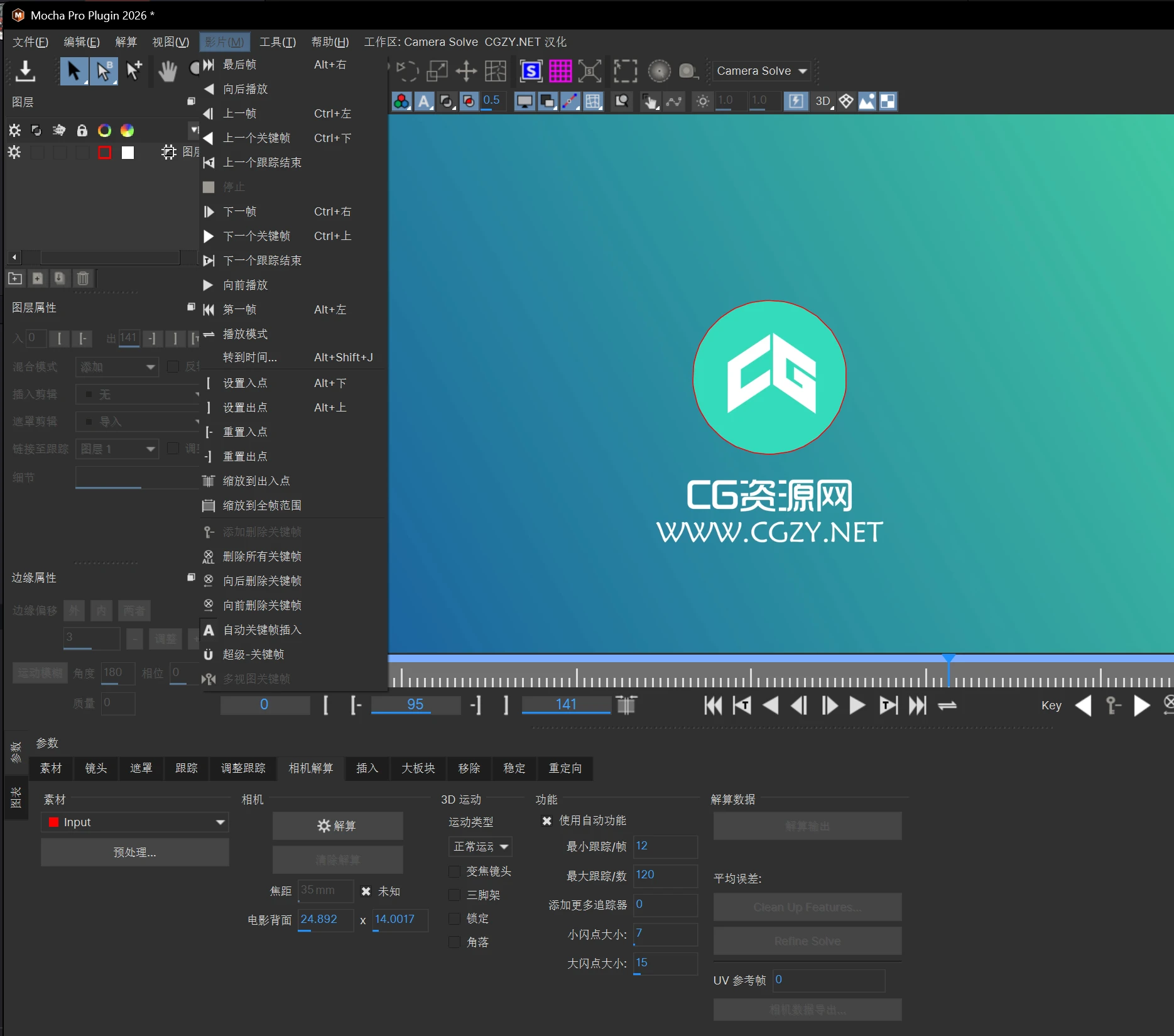Screen dimensions: 1174x1036
Task: Click the RGB channels viewer icon
Action: [402, 101]
